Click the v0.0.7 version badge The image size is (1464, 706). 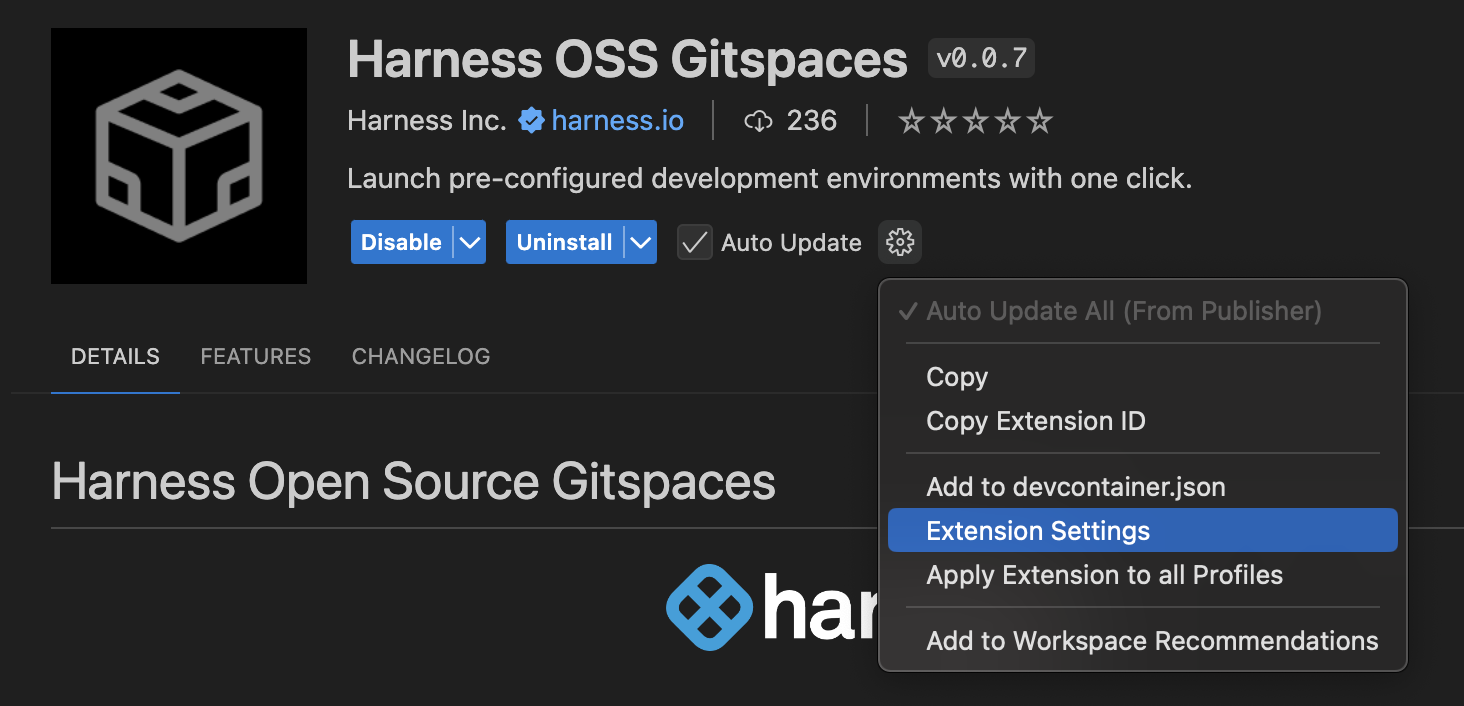(981, 58)
